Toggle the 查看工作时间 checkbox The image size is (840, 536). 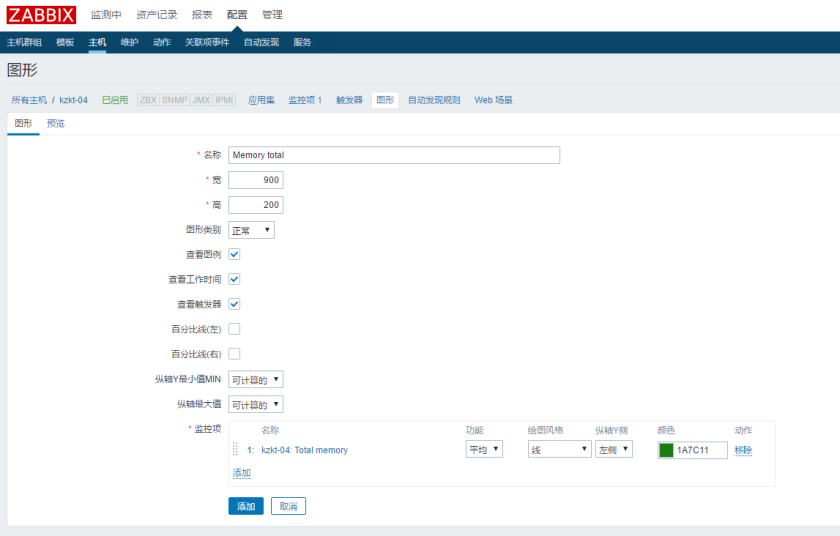tap(234, 279)
